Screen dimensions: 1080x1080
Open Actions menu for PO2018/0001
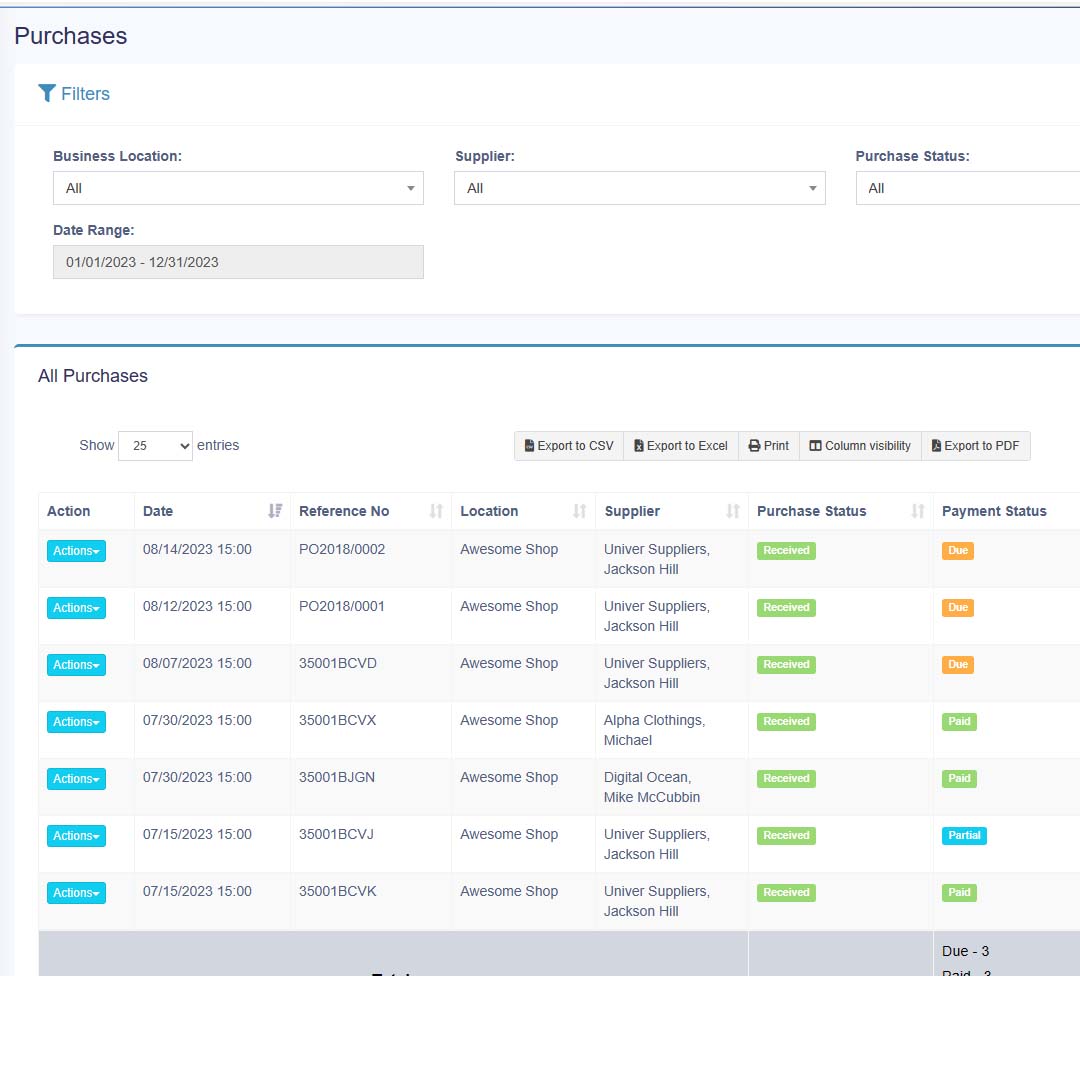point(76,608)
